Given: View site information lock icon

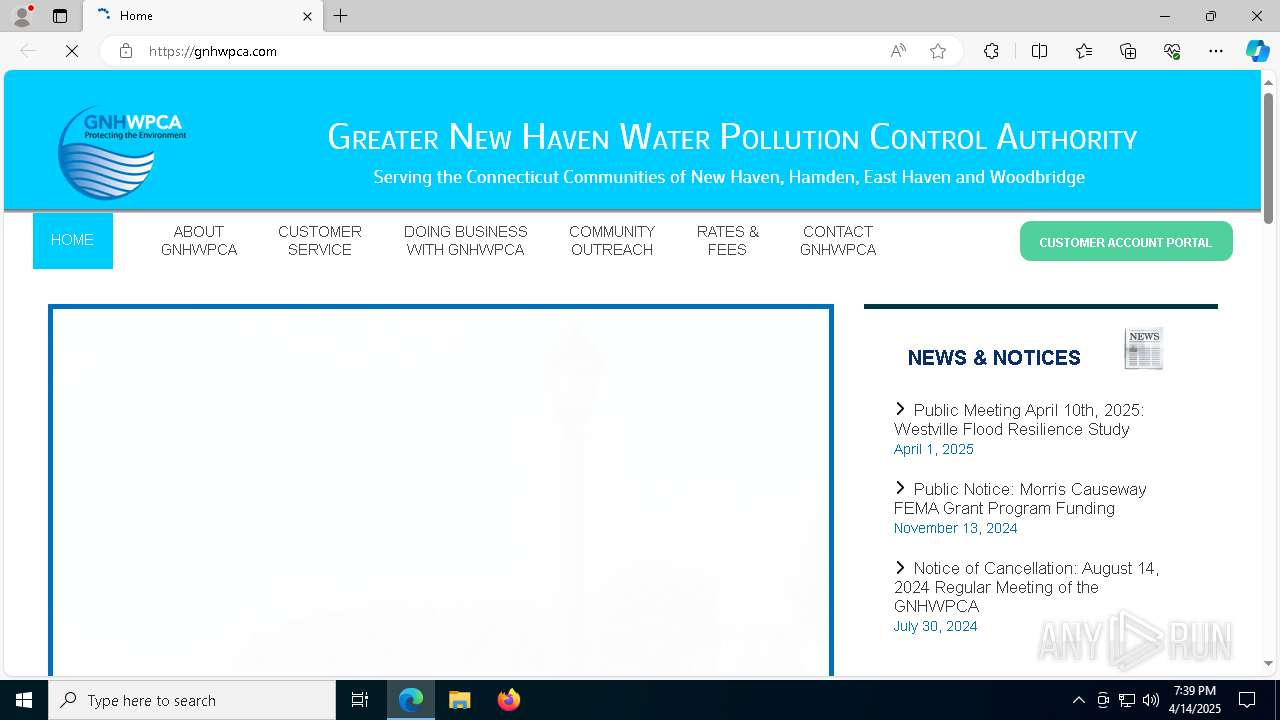Looking at the screenshot, I should [x=126, y=51].
